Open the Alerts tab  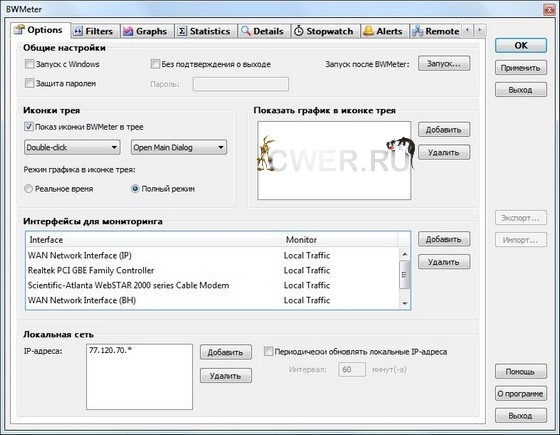click(x=385, y=31)
